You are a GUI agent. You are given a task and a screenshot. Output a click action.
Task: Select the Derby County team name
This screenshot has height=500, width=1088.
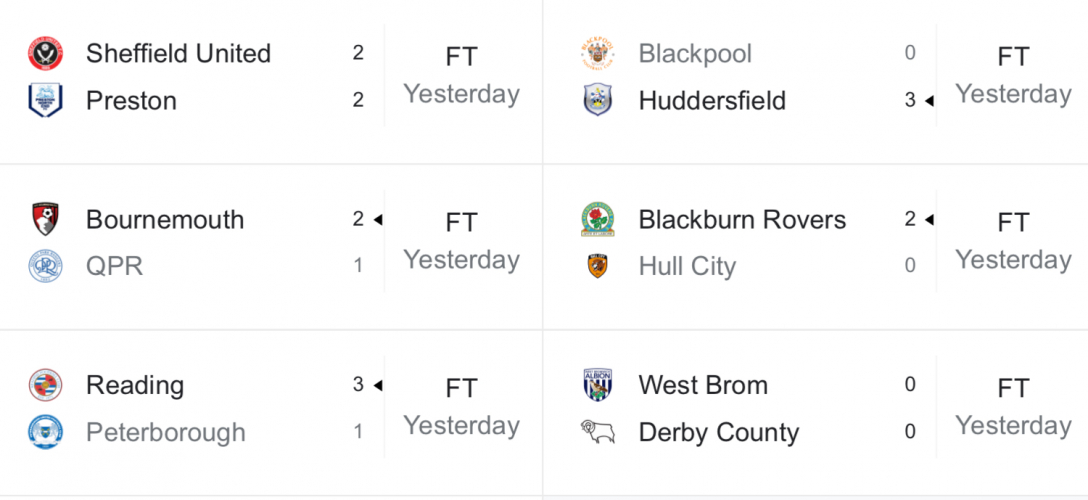pyautogui.click(x=719, y=433)
